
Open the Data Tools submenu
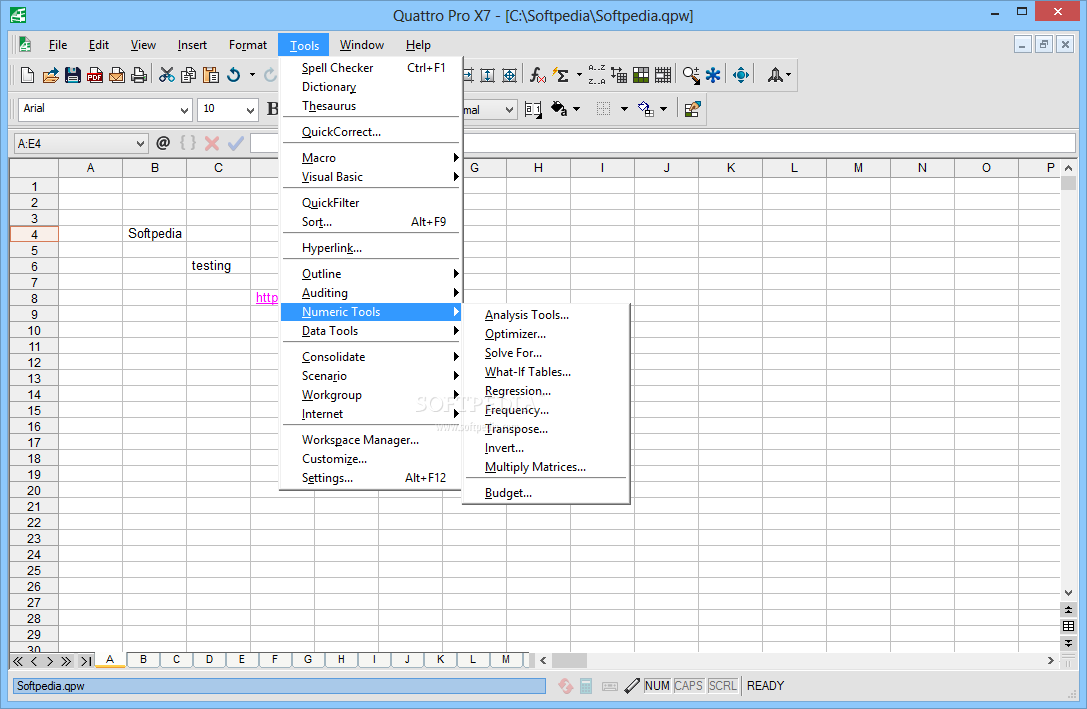(x=372, y=331)
